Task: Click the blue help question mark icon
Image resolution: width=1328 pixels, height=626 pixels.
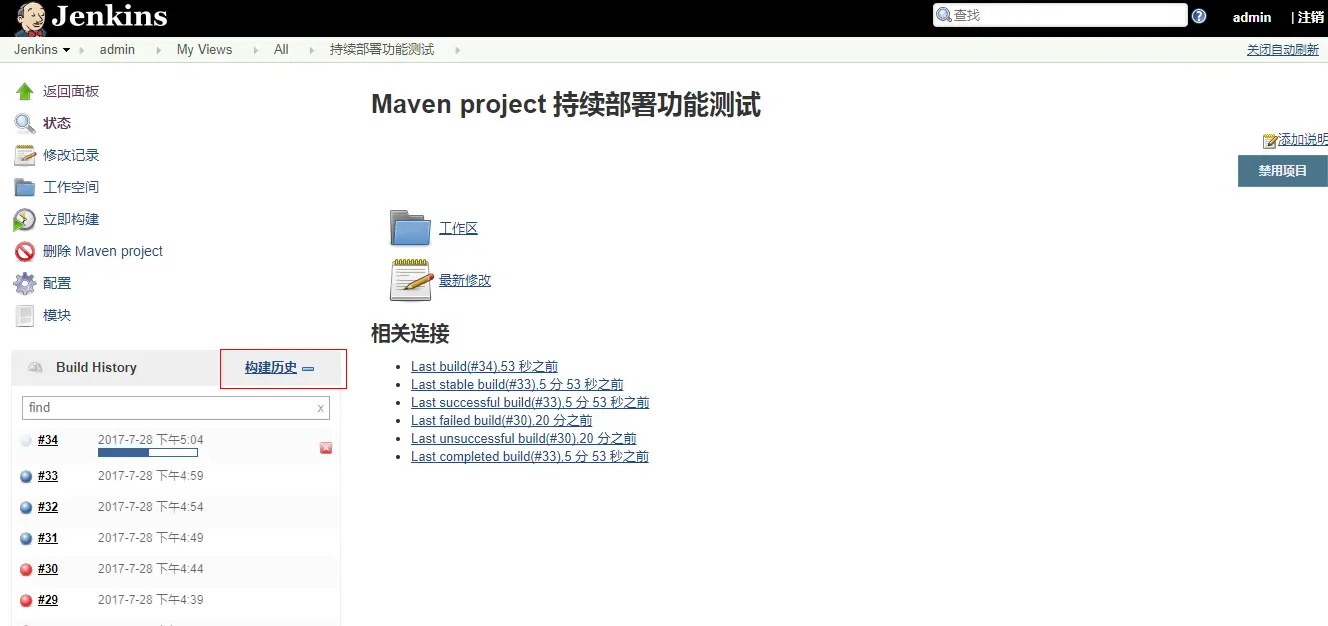Action: 1199,16
